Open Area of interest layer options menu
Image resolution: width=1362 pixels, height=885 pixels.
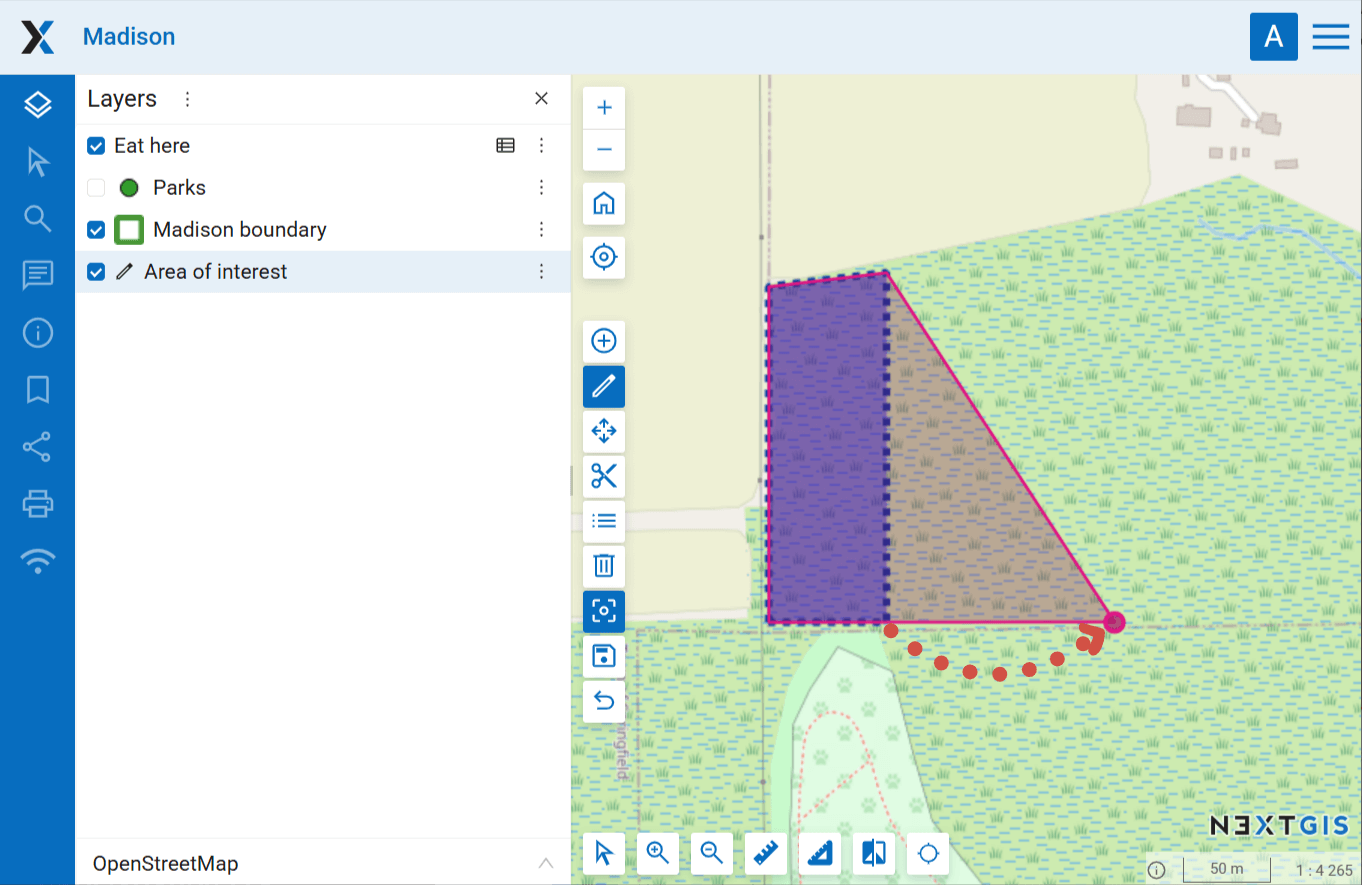(541, 272)
